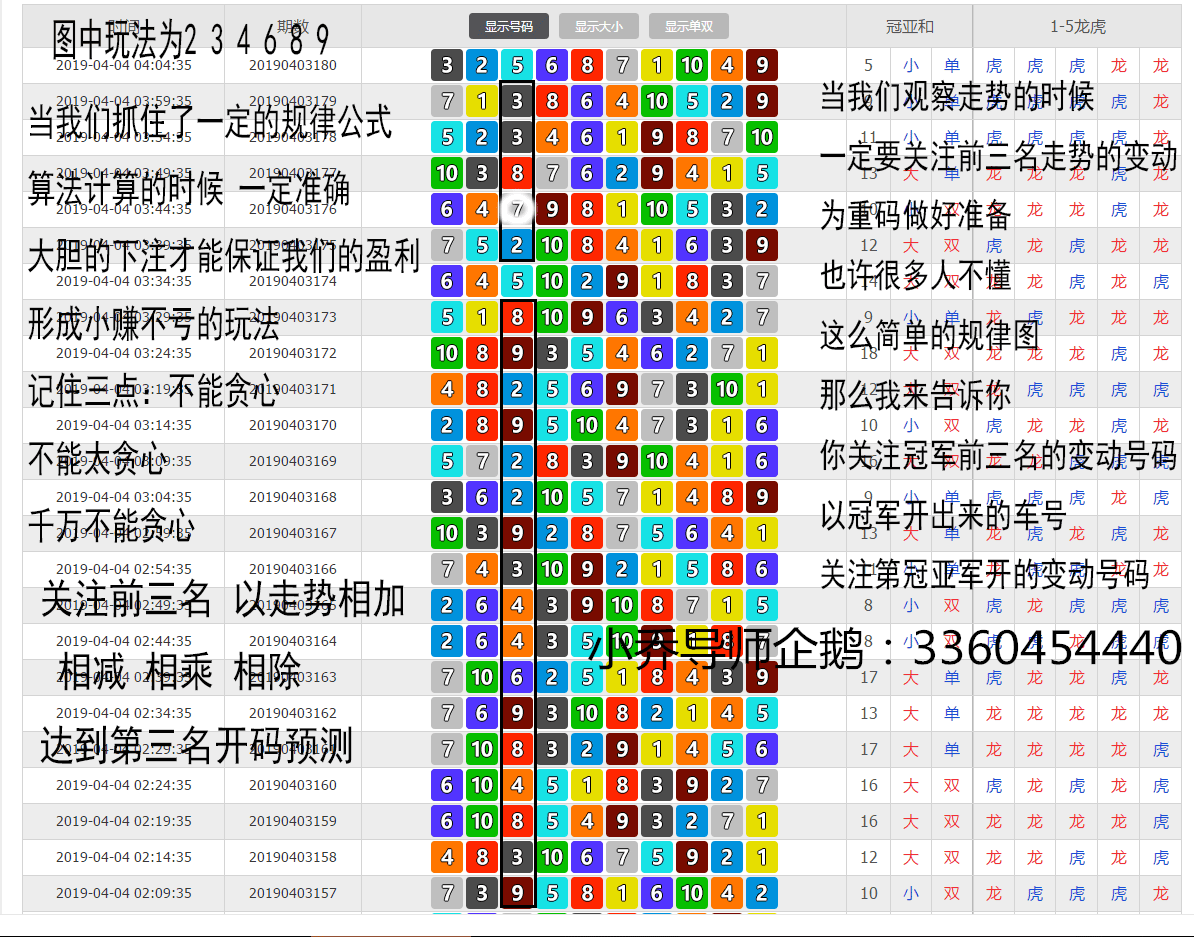
Task: Click gray ball 7 in row 20190403166
Action: pyautogui.click(x=447, y=569)
